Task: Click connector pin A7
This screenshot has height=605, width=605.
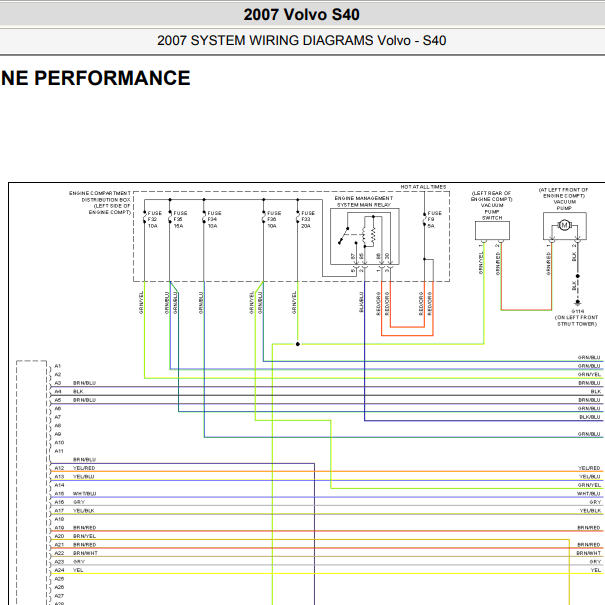Action: (57, 417)
